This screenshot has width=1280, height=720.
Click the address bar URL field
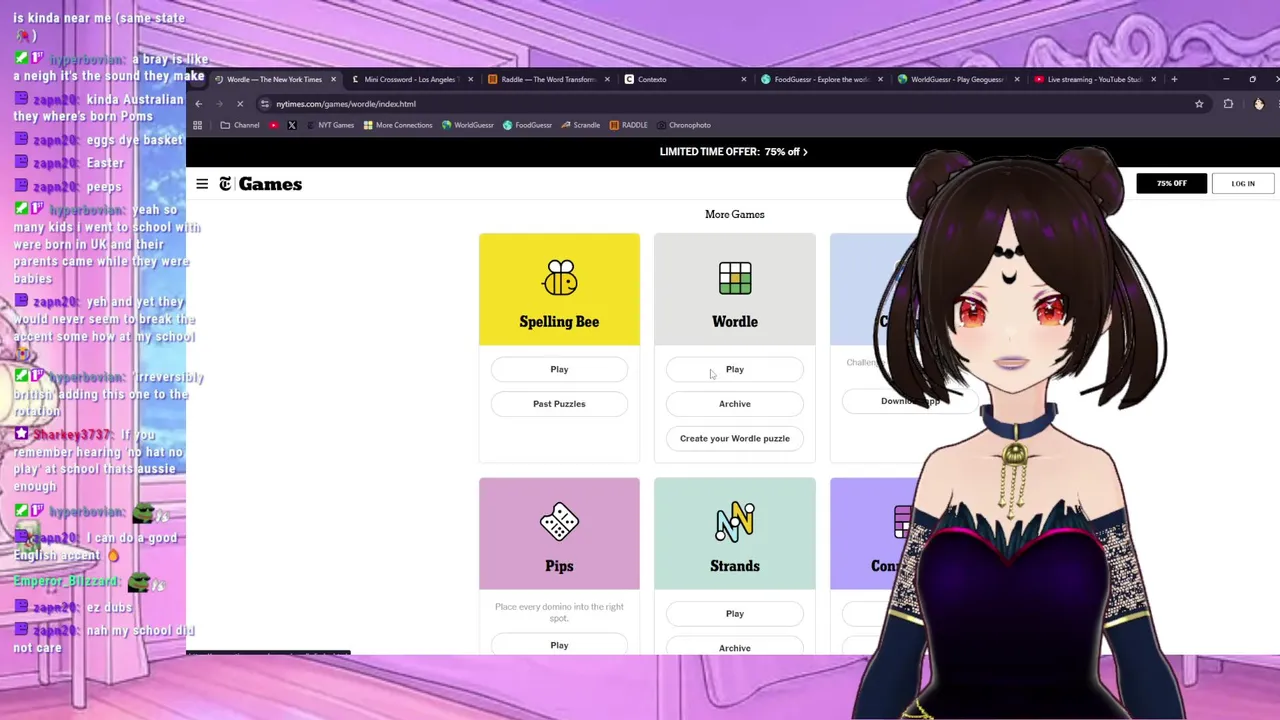pos(730,104)
